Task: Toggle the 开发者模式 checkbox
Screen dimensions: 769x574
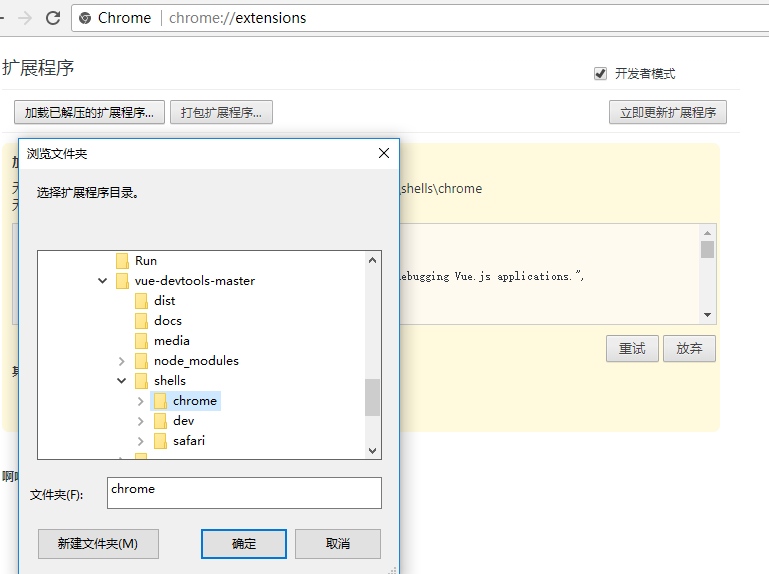Action: point(600,73)
